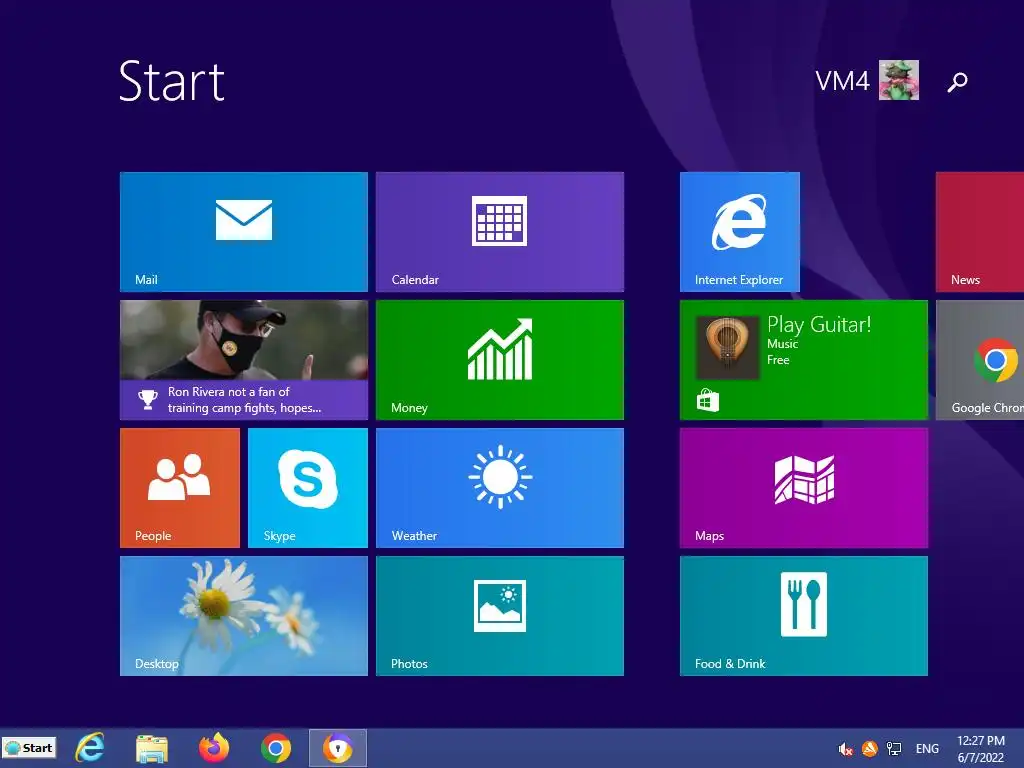Click the muted volume tray icon

pyautogui.click(x=845, y=749)
